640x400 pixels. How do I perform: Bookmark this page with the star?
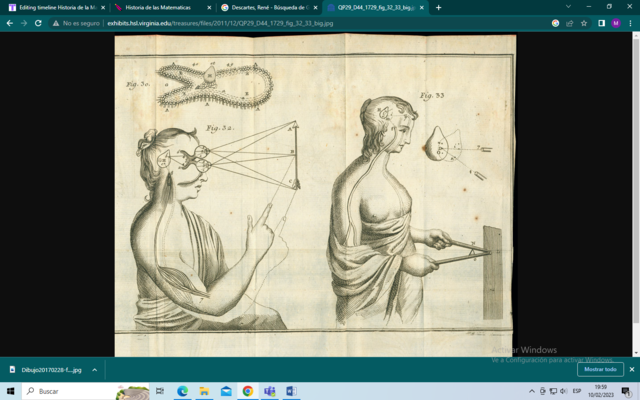pyautogui.click(x=584, y=23)
